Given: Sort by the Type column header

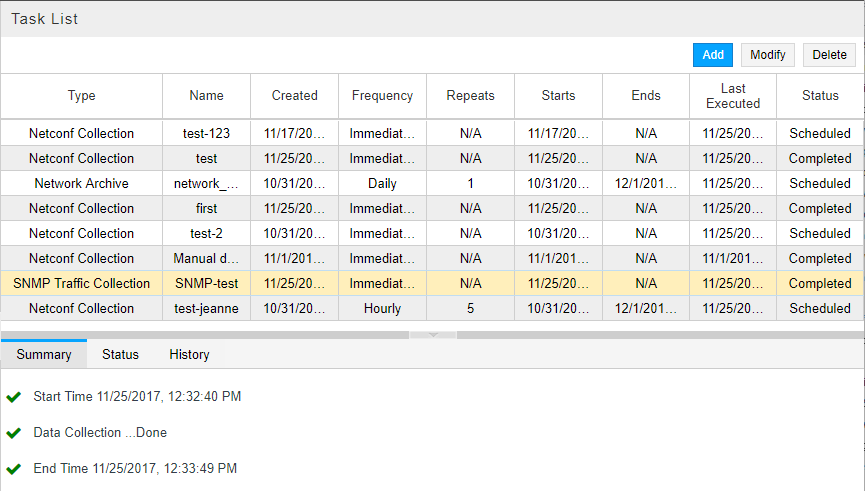Looking at the screenshot, I should (x=82, y=96).
